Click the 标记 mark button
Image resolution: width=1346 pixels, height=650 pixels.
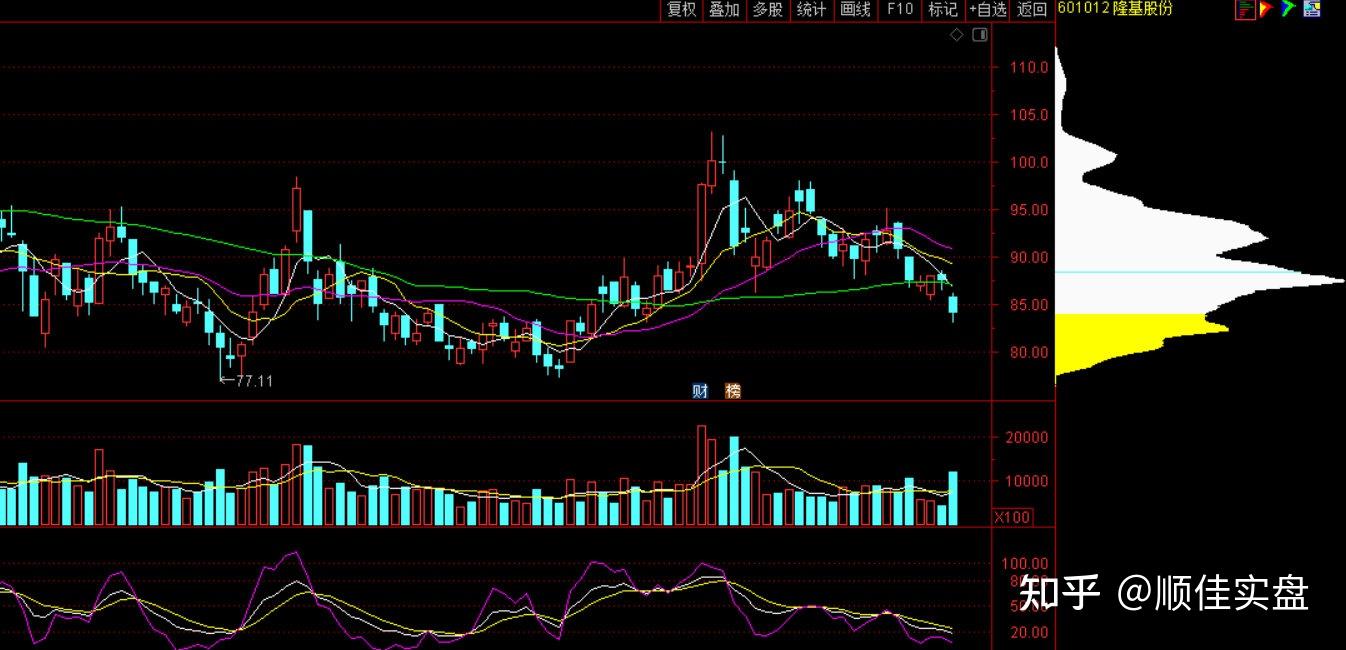(942, 9)
